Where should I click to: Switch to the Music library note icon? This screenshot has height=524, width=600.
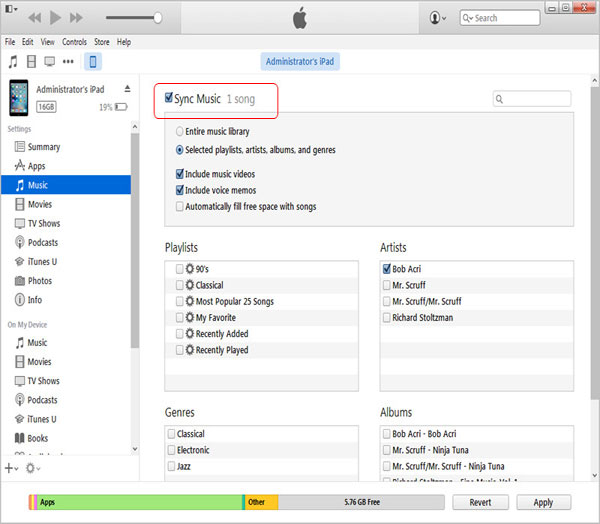pyautogui.click(x=13, y=61)
